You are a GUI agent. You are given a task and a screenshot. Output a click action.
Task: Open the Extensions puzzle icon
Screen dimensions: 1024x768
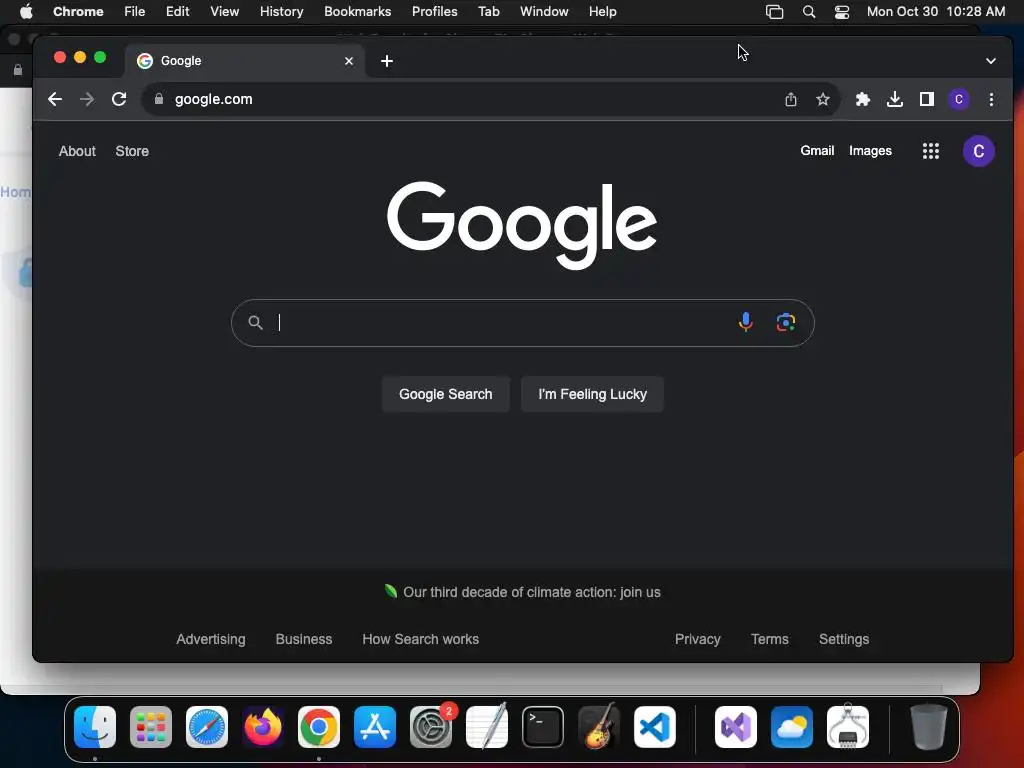[x=863, y=99]
